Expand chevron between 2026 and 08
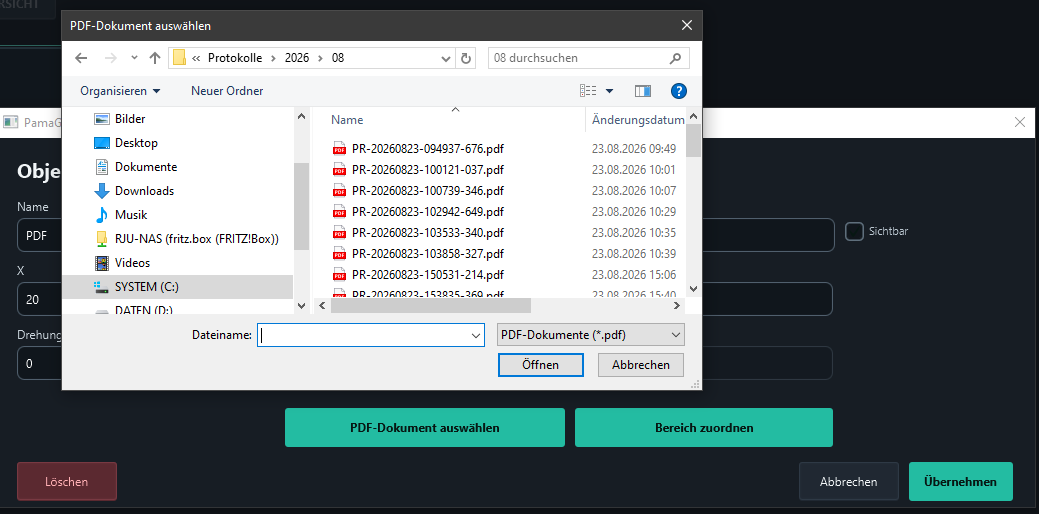 (x=320, y=58)
